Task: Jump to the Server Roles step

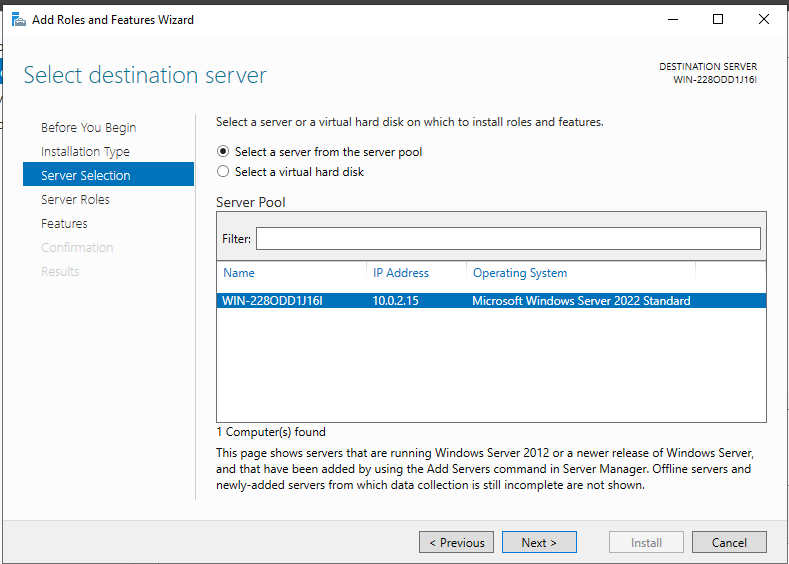Action: pyautogui.click(x=75, y=200)
